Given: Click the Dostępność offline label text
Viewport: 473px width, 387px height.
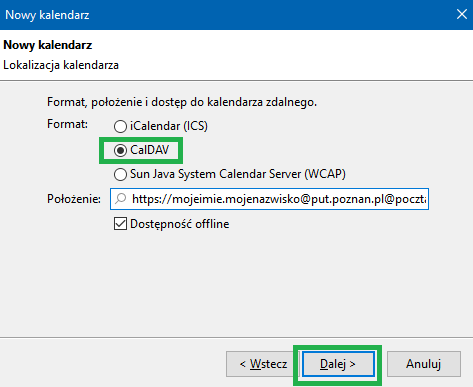Looking at the screenshot, I should (180, 224).
